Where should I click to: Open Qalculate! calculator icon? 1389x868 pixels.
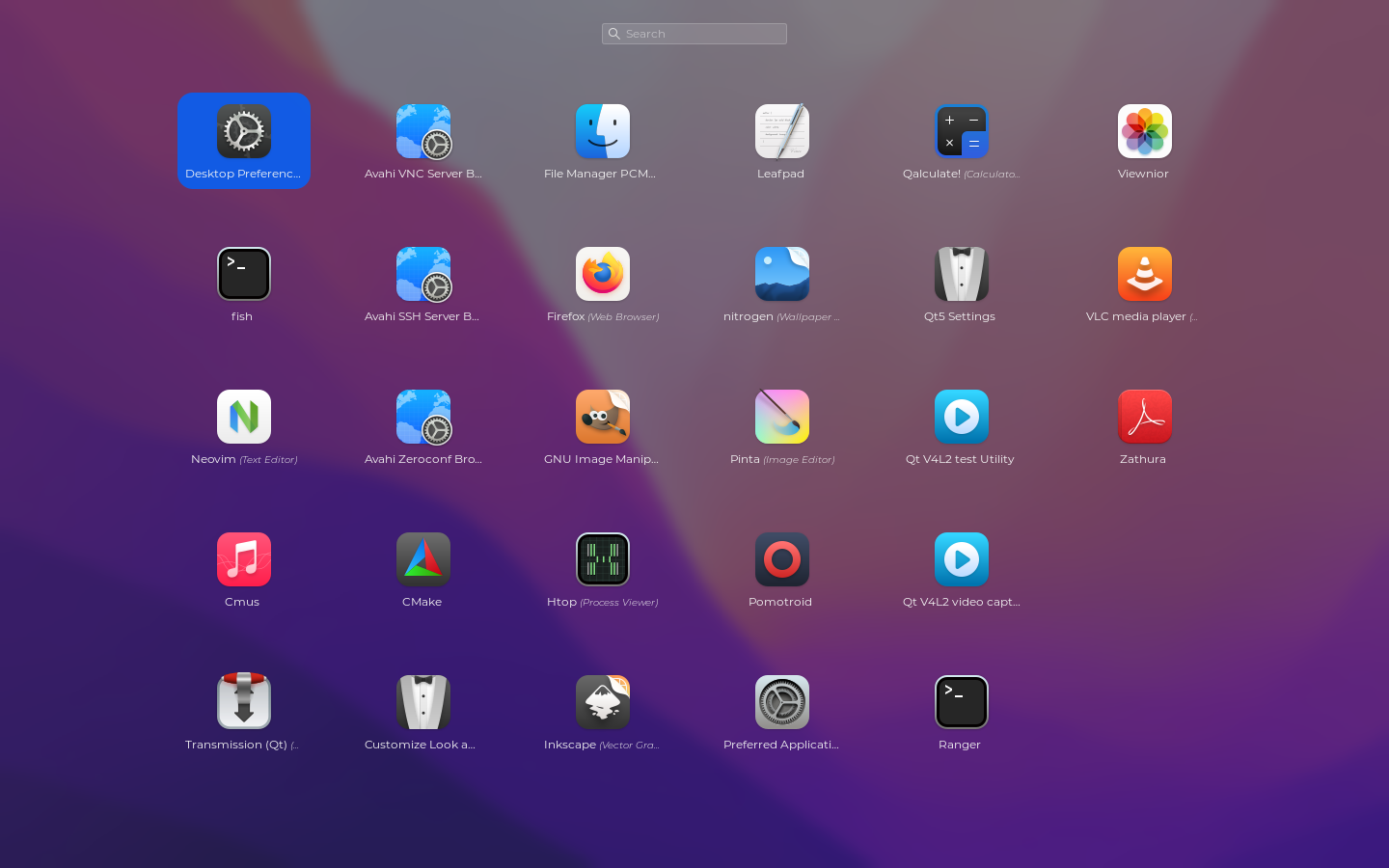(962, 131)
